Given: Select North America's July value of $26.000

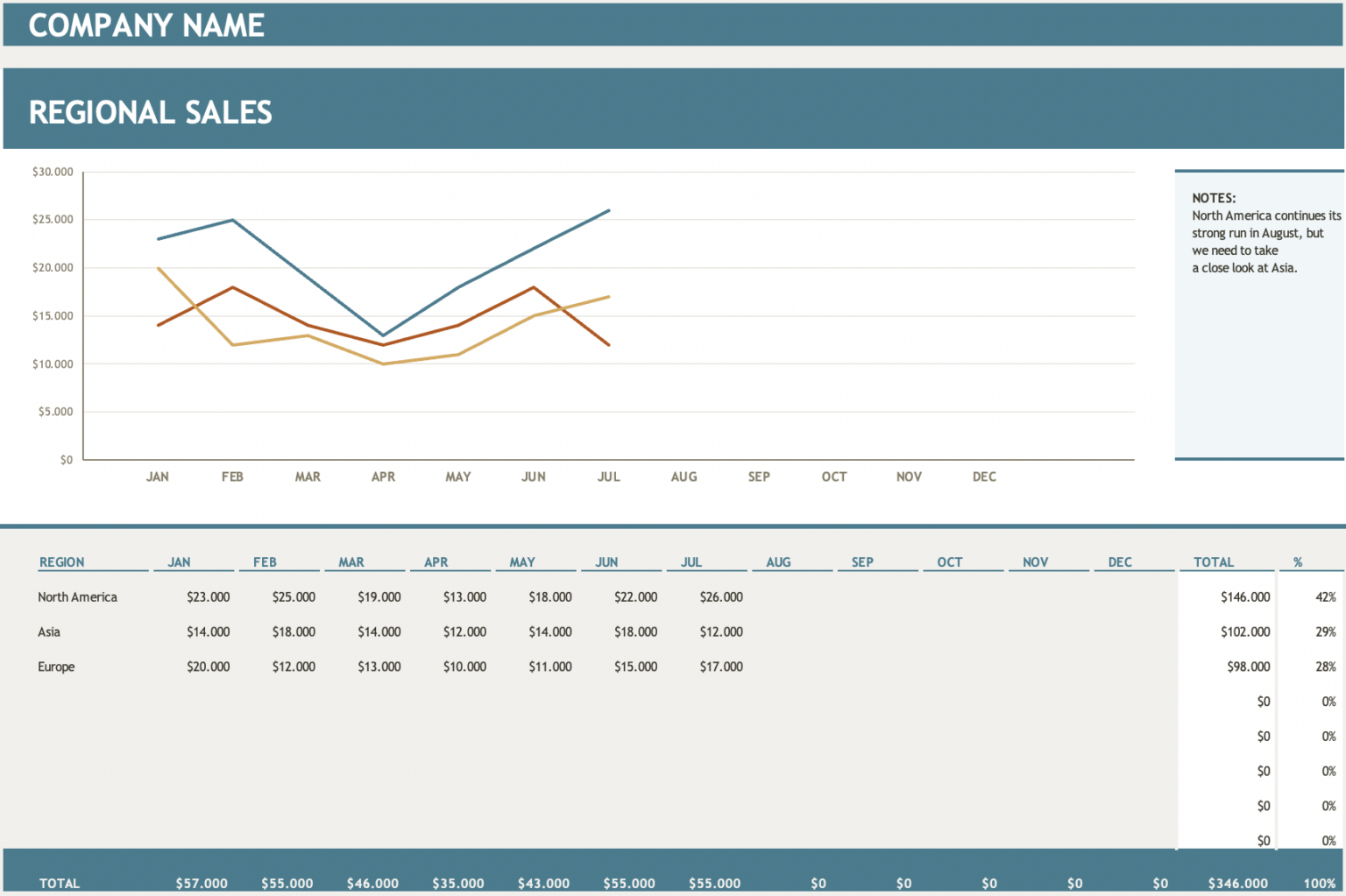Looking at the screenshot, I should point(719,596).
